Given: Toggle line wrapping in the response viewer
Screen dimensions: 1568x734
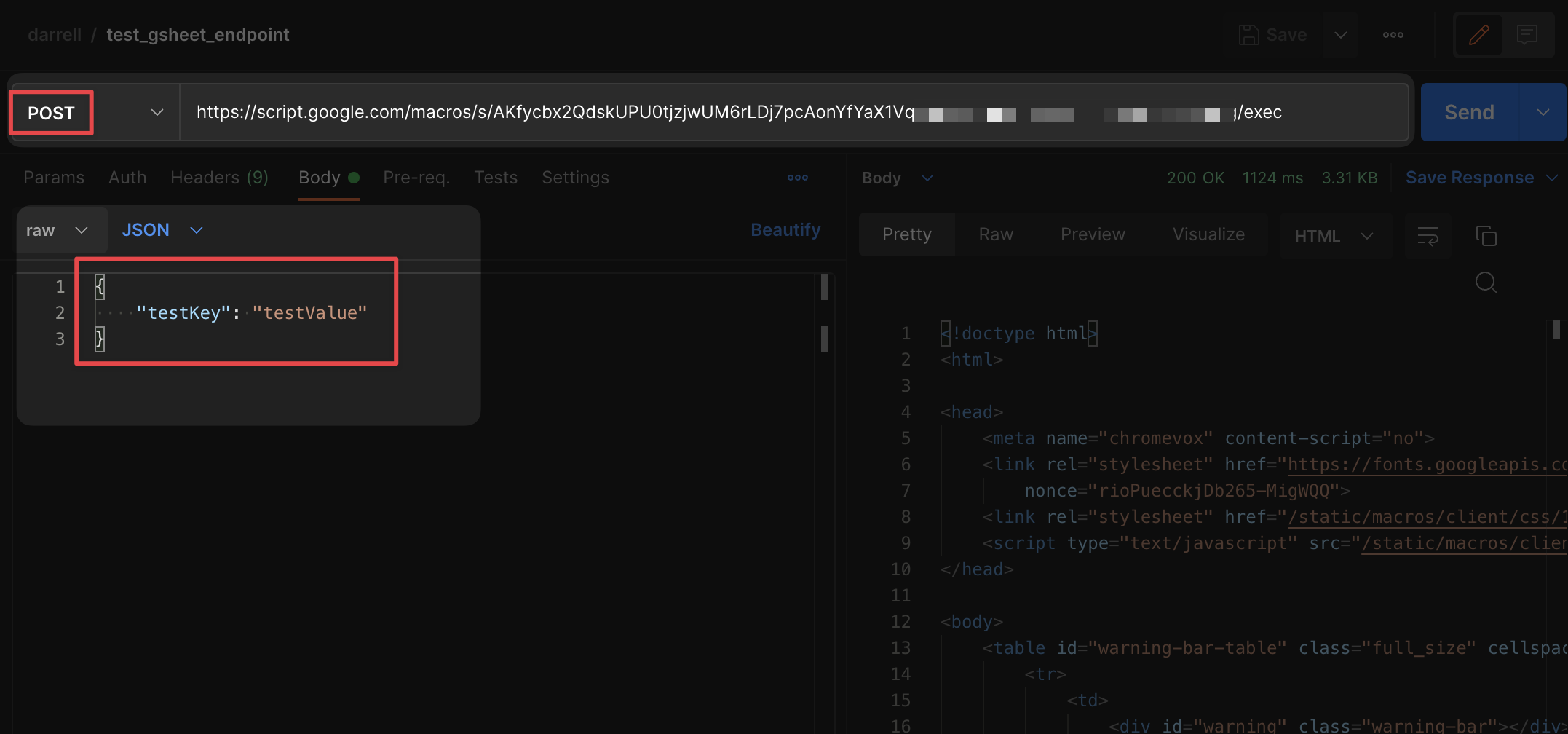Looking at the screenshot, I should [1427, 235].
